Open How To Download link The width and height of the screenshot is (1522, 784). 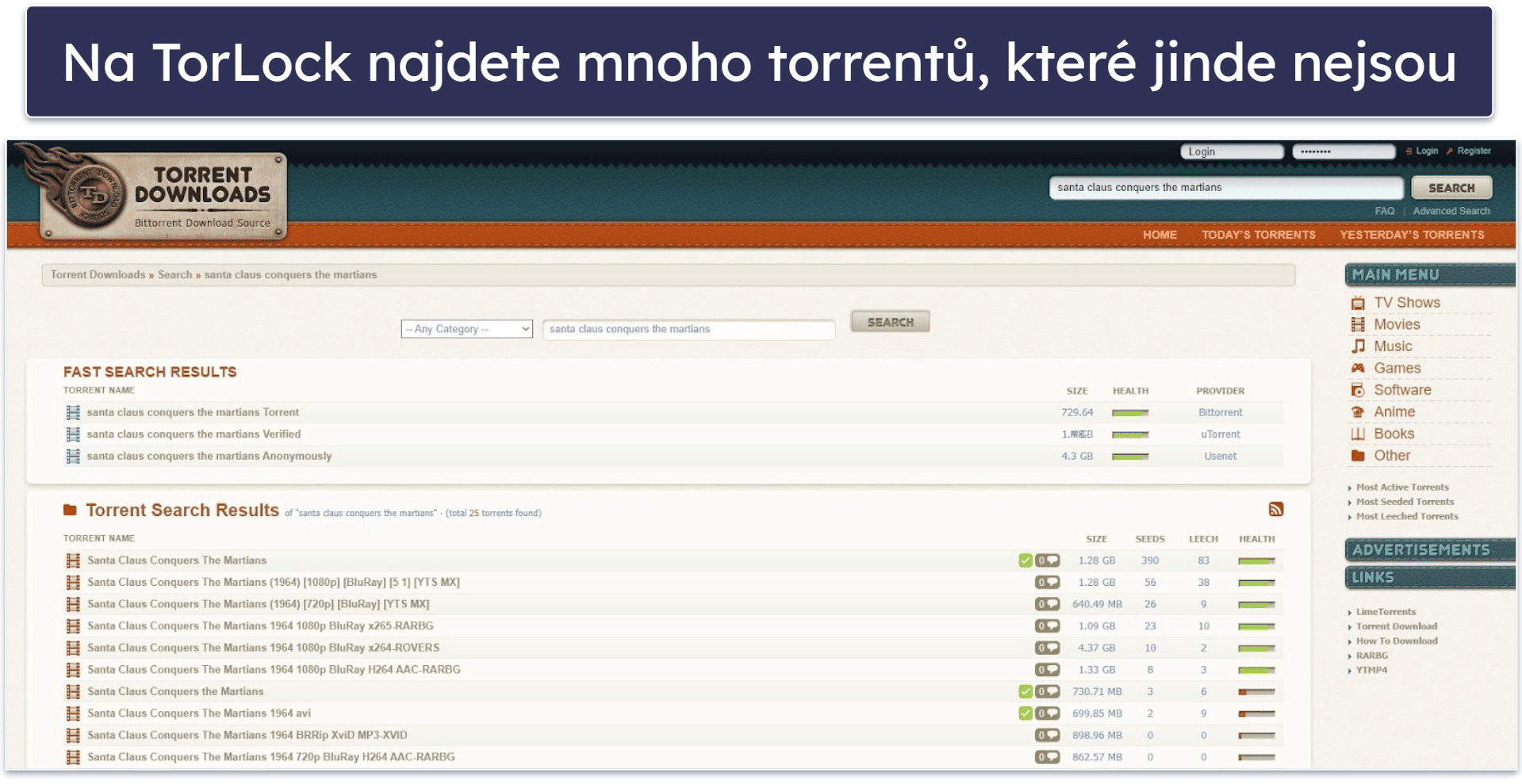tap(1397, 641)
